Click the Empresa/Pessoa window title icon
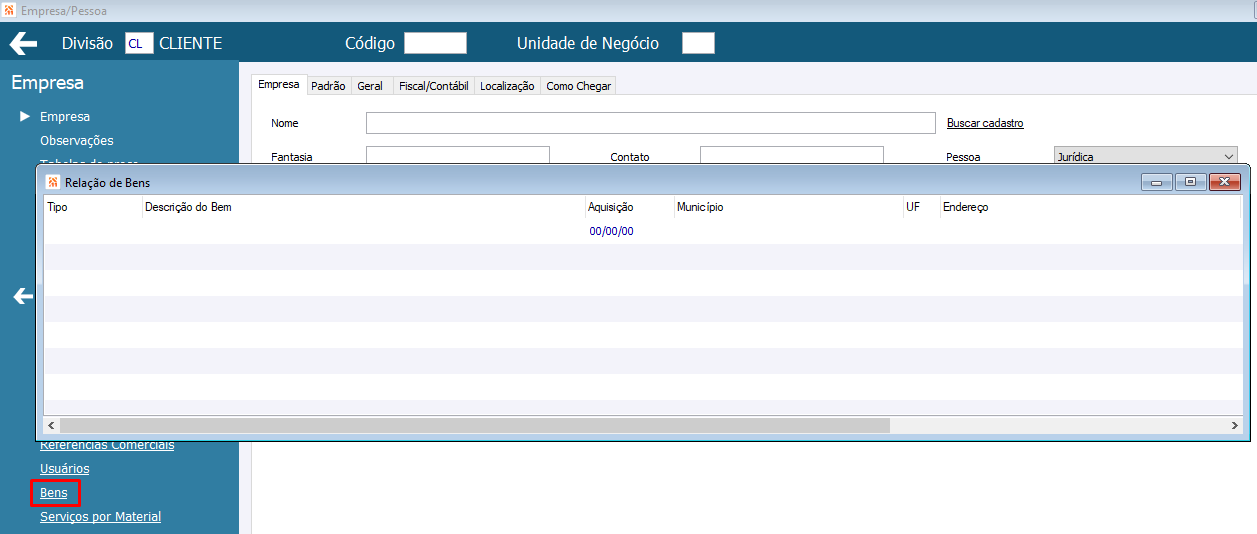 click(9, 10)
